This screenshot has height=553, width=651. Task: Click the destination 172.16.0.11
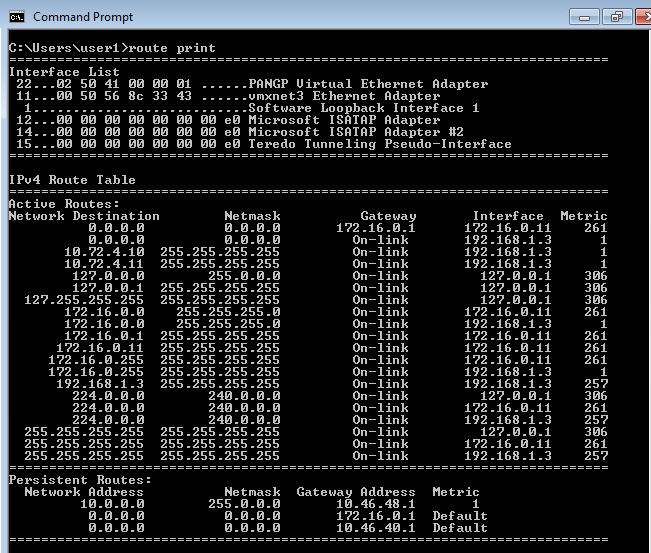point(100,348)
